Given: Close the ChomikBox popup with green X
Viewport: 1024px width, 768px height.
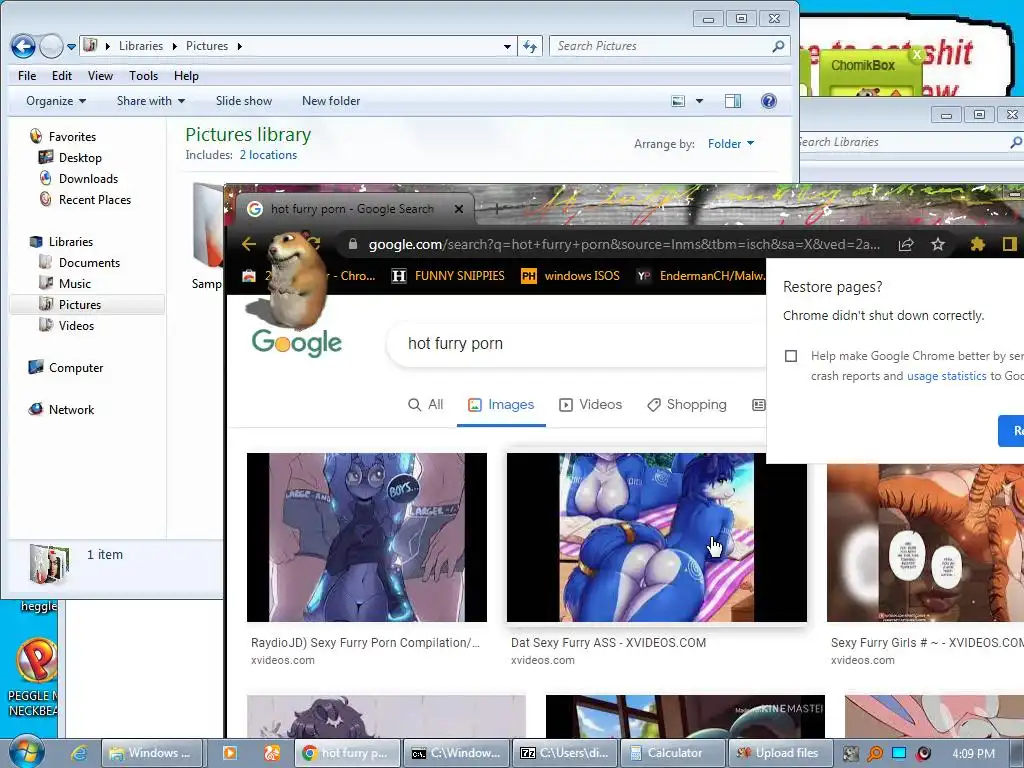Looking at the screenshot, I should point(917,55).
